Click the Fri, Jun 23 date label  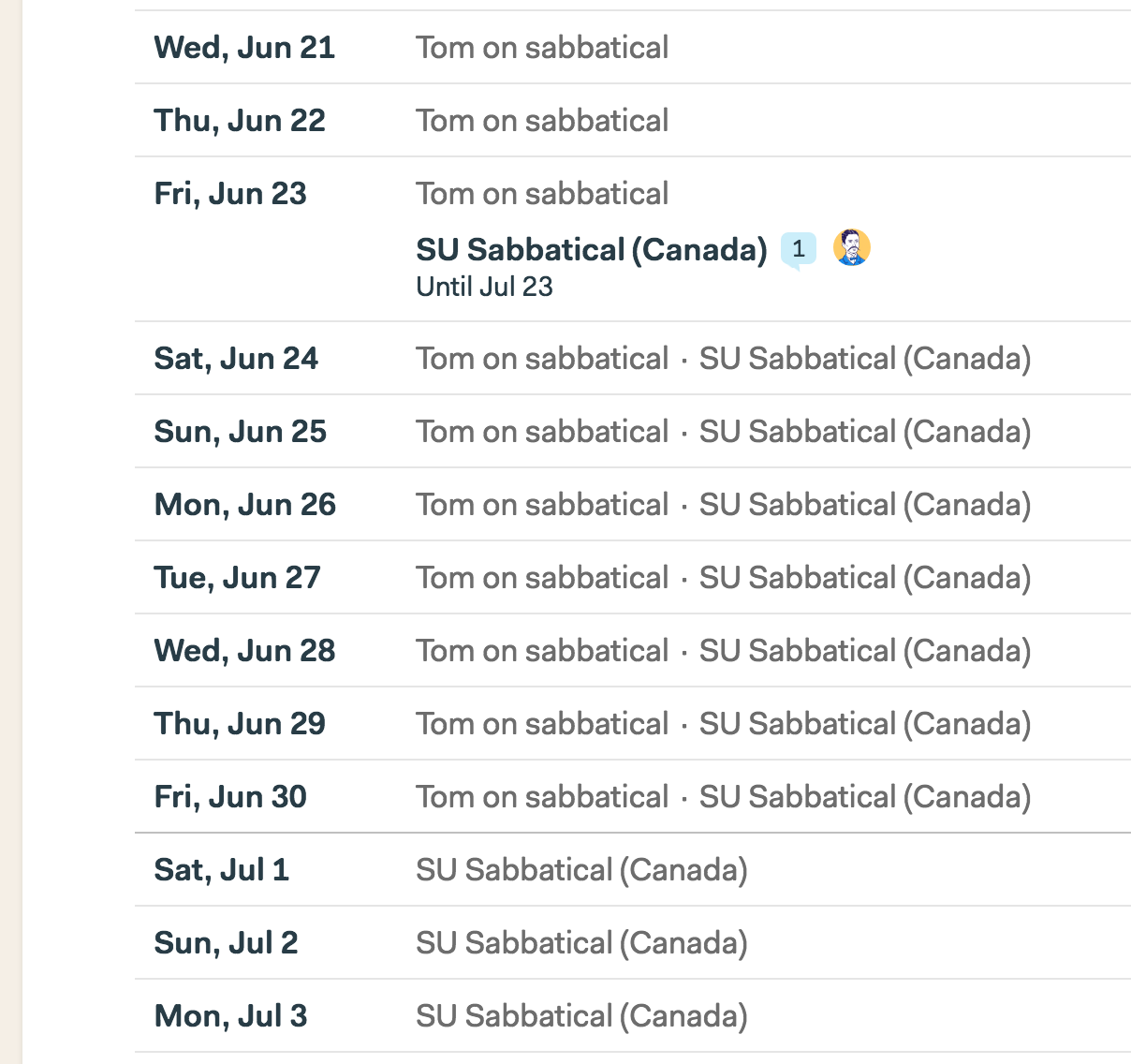point(230,194)
